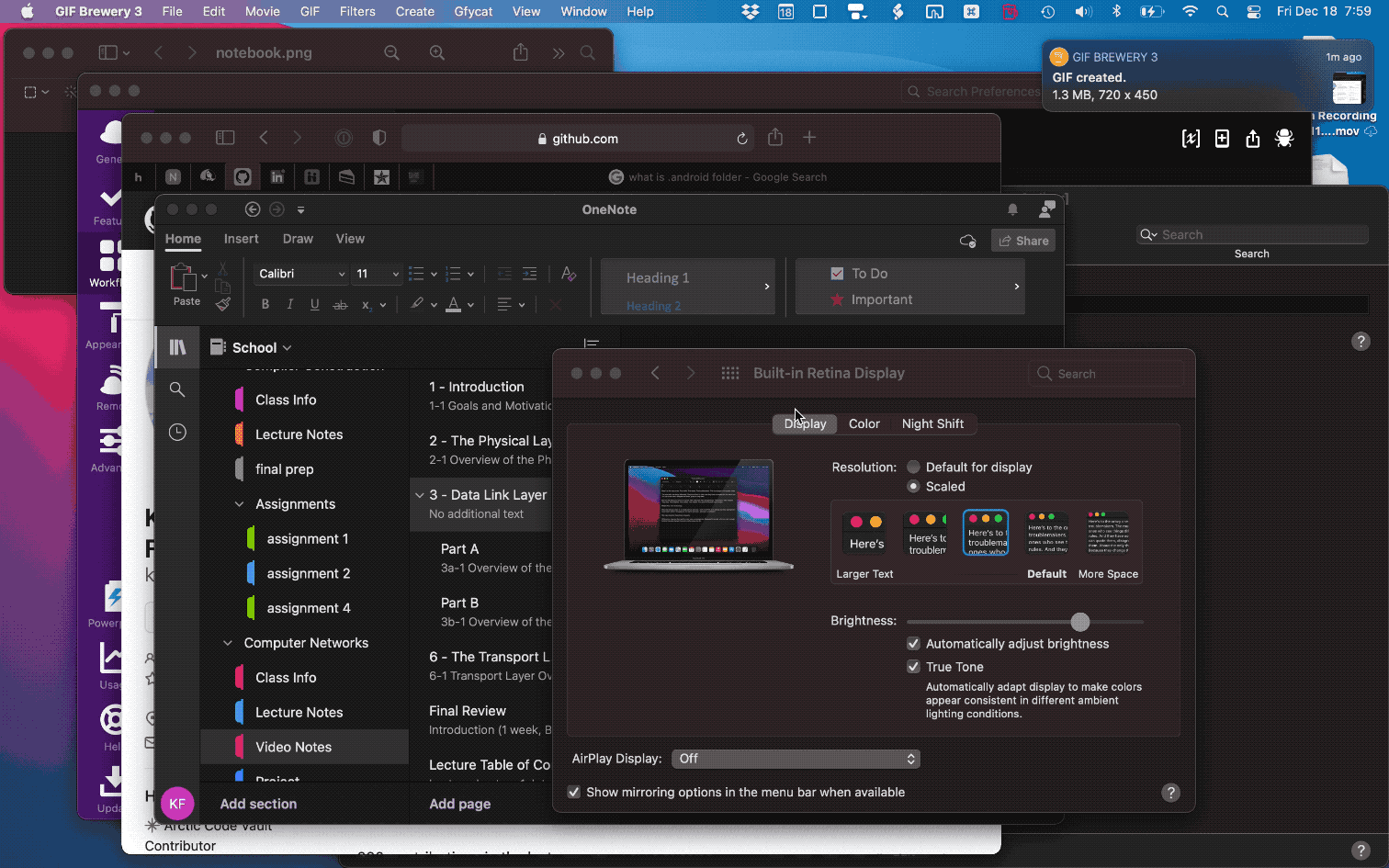1389x868 pixels.
Task: Choose the More Space scaled resolution thumbnail
Action: click(x=1108, y=534)
